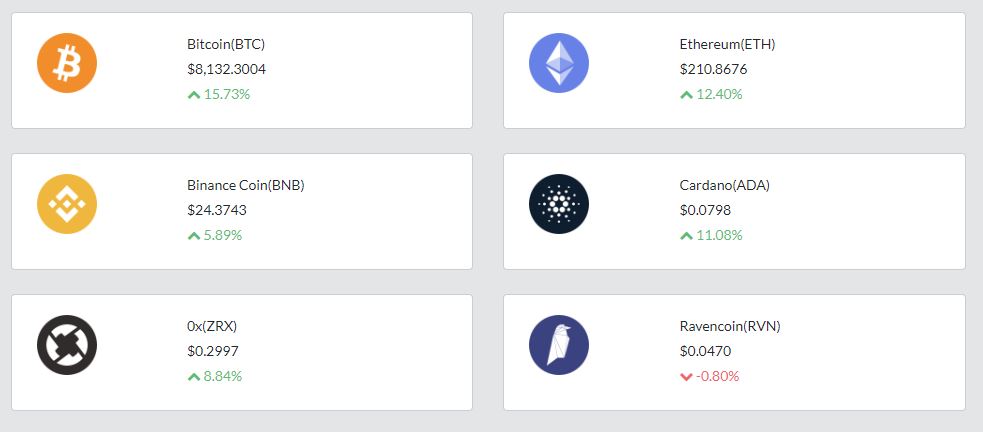Click the green up arrow beside 15.73%
This screenshot has width=983, height=432.
pos(194,95)
